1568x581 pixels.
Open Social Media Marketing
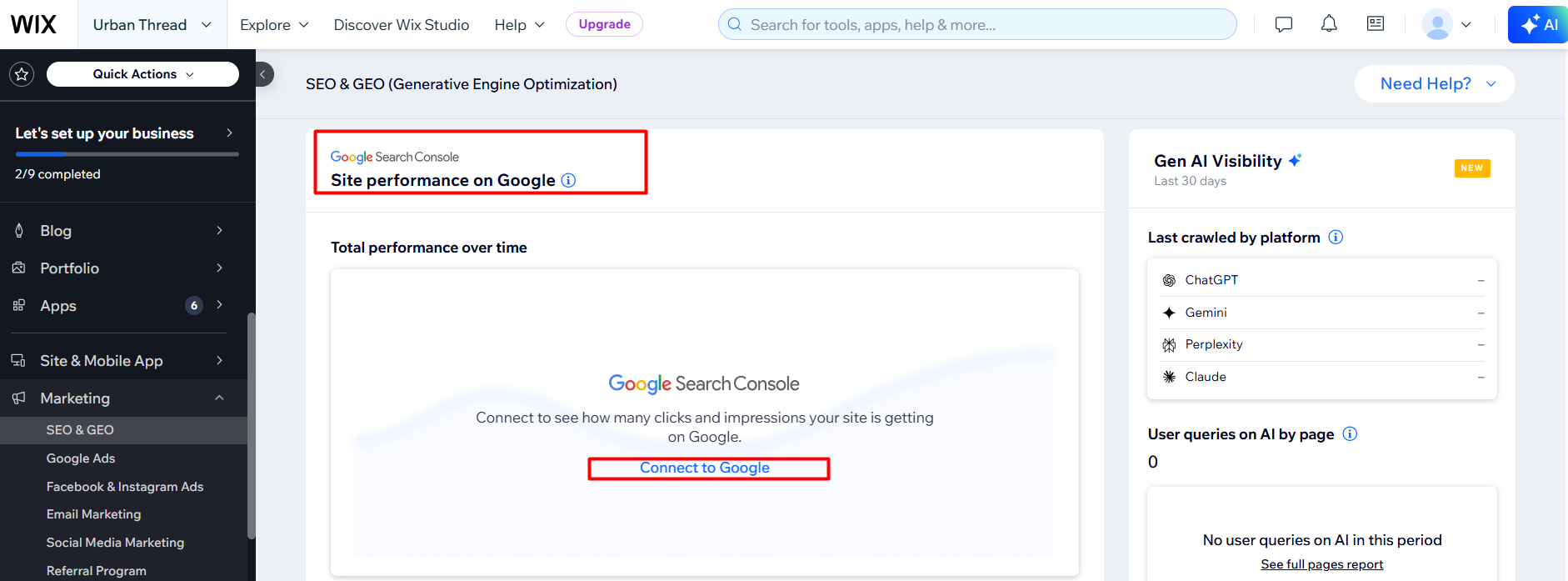pyautogui.click(x=115, y=543)
